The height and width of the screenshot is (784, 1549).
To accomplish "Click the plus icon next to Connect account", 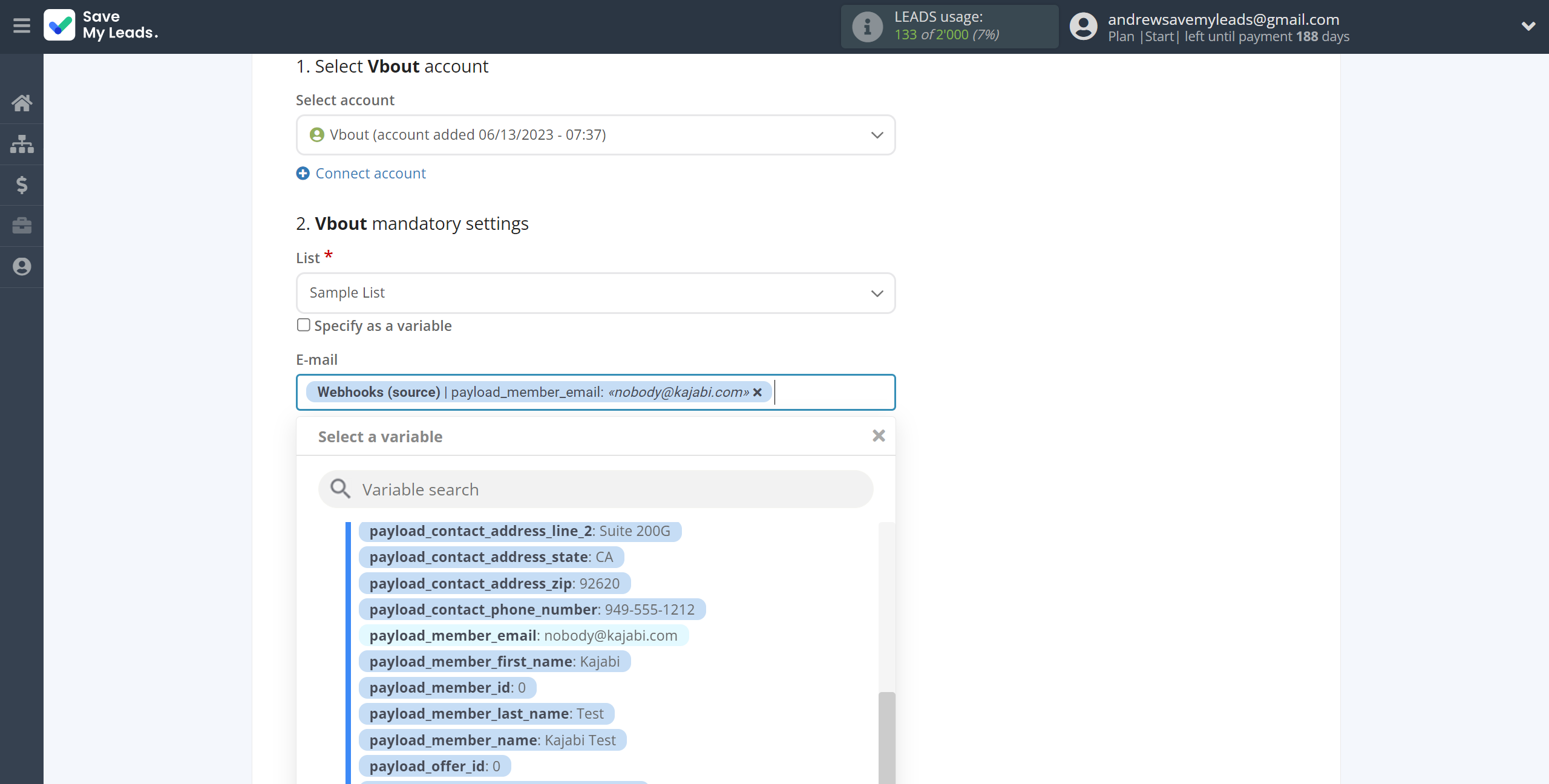I will (303, 174).
